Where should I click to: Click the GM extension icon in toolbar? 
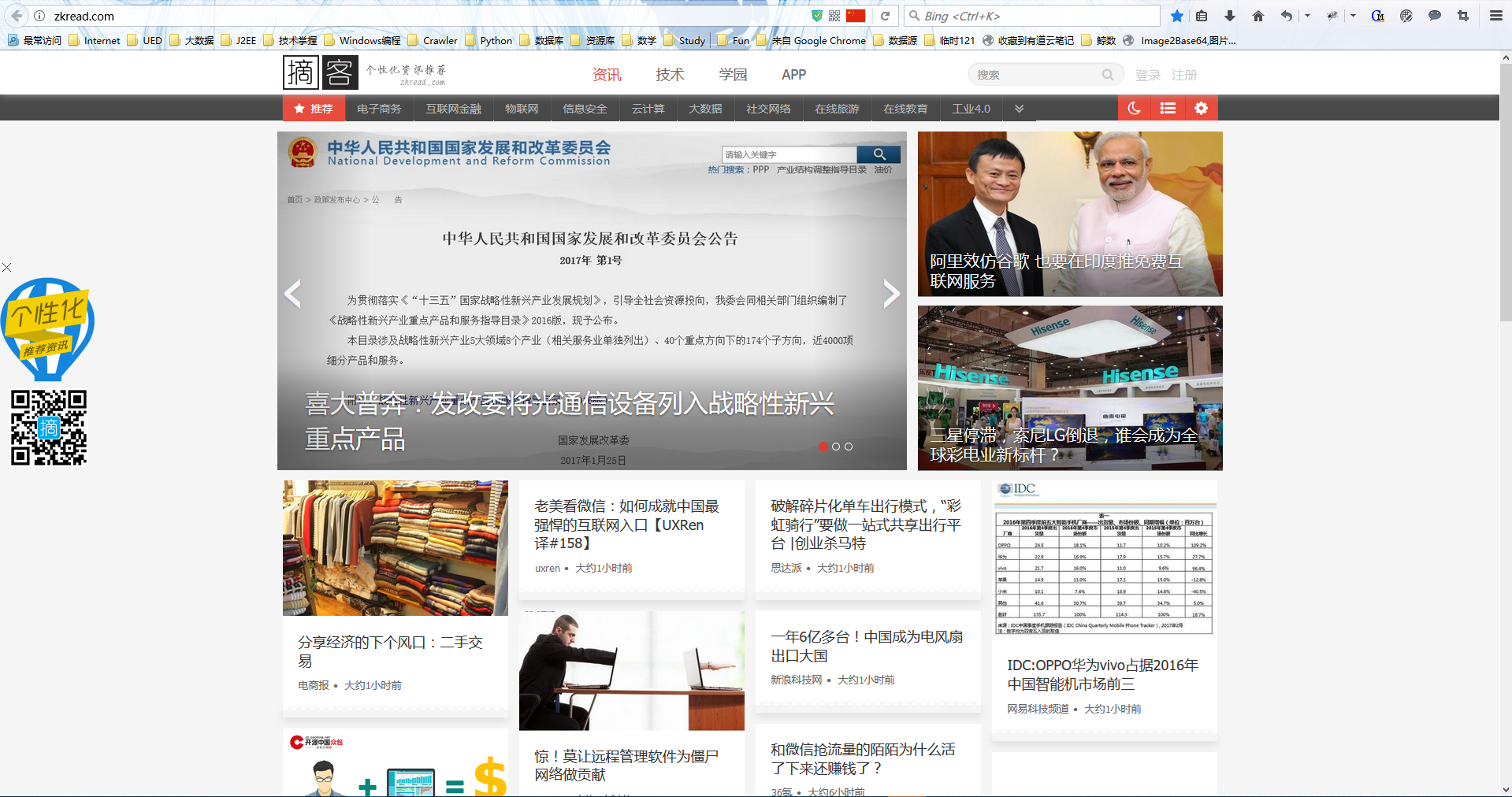pyautogui.click(x=1378, y=16)
